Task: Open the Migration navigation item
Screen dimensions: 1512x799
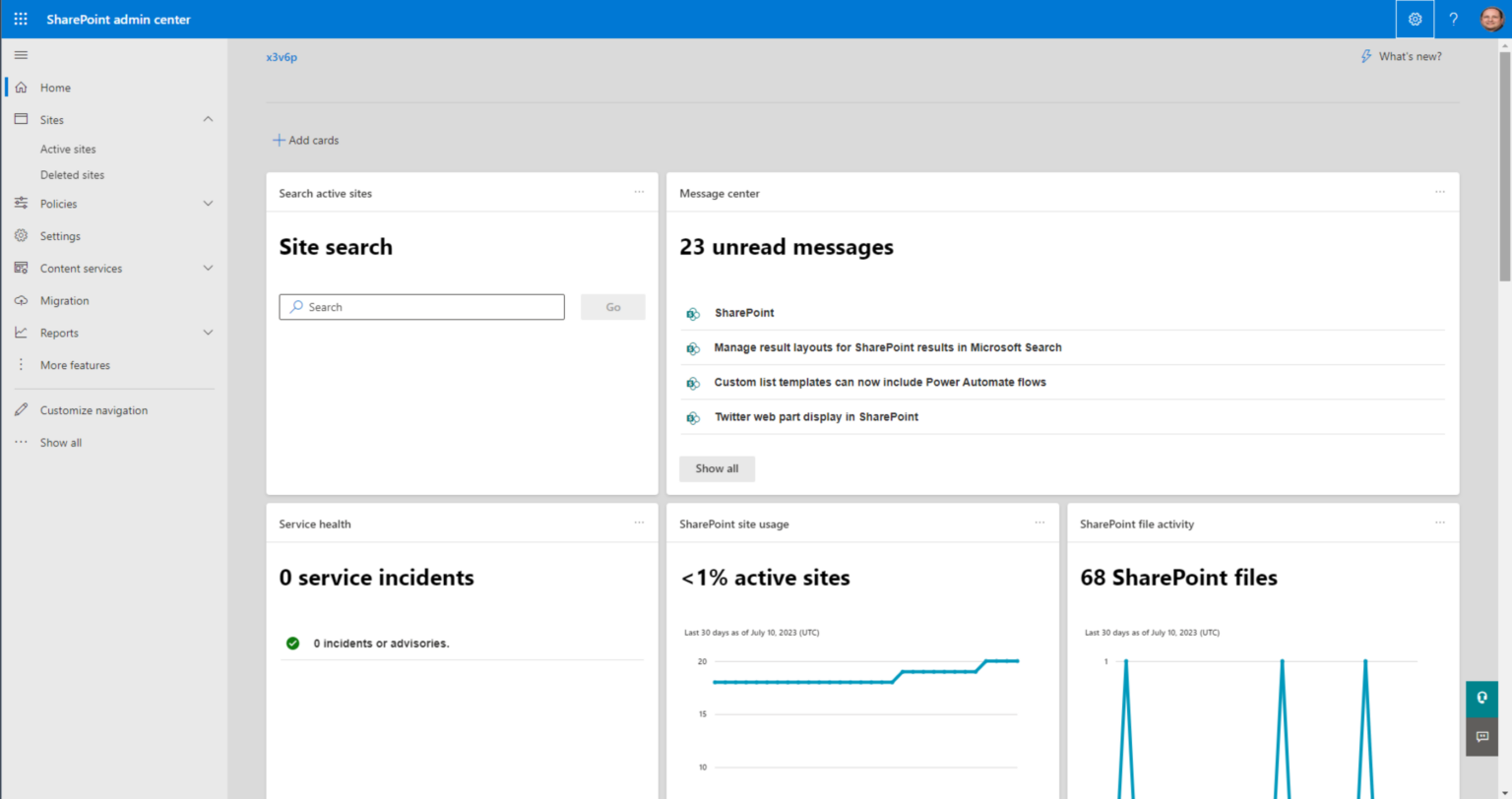Action: coord(64,300)
